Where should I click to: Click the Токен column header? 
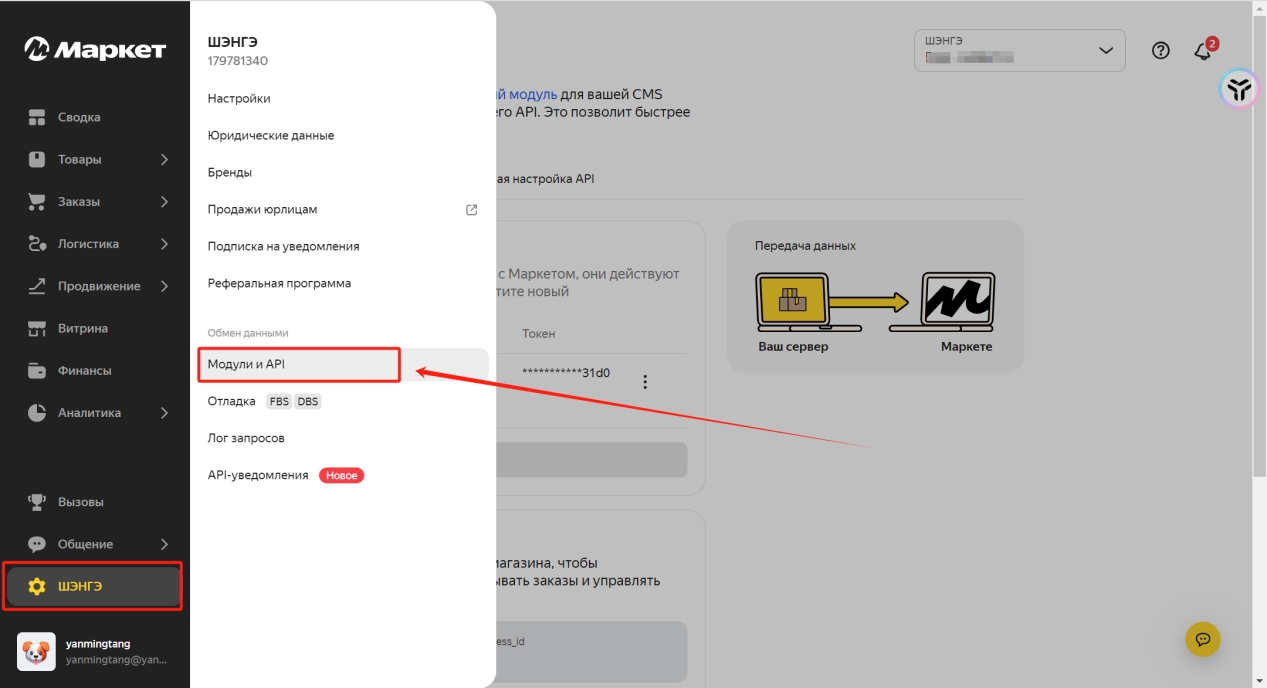tap(539, 333)
